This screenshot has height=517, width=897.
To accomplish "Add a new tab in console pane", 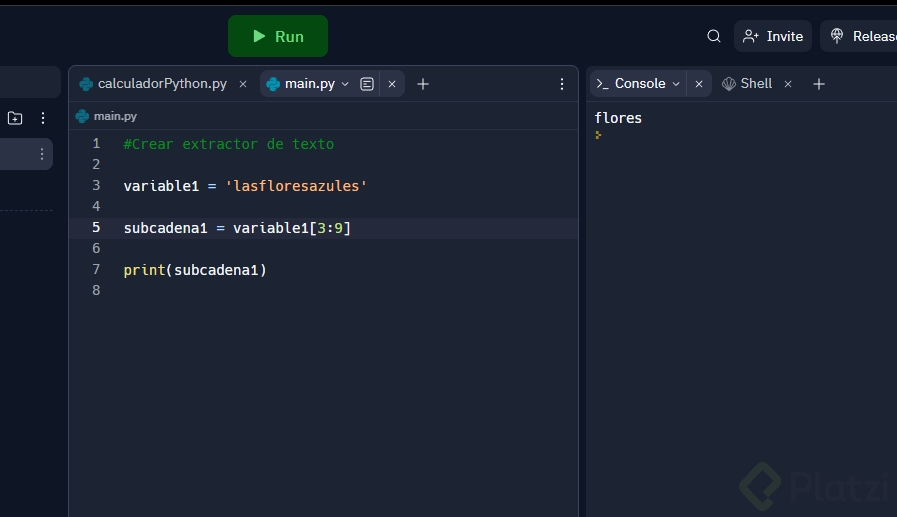I will [x=819, y=84].
